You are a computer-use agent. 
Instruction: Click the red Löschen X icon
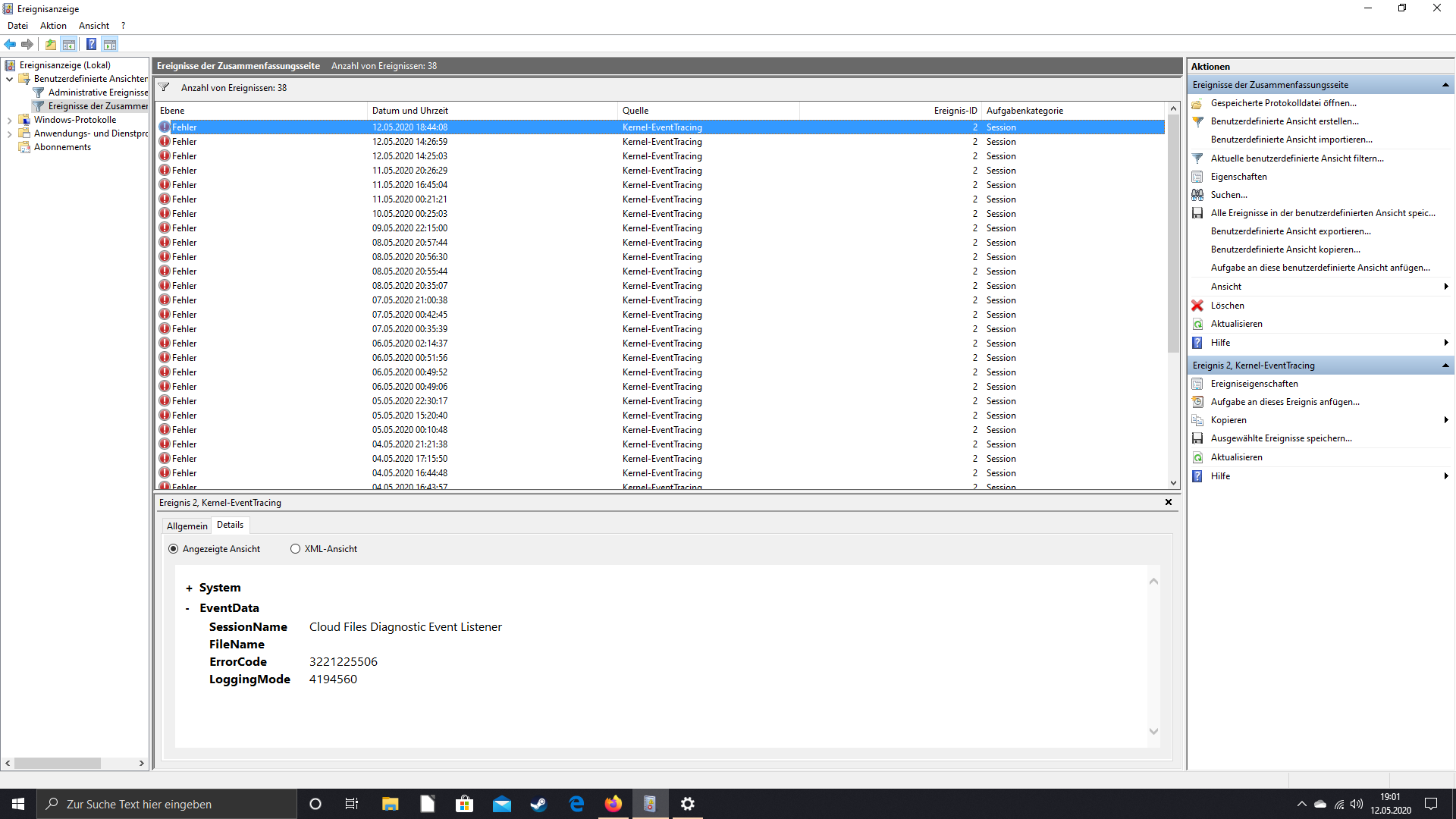tap(1197, 306)
